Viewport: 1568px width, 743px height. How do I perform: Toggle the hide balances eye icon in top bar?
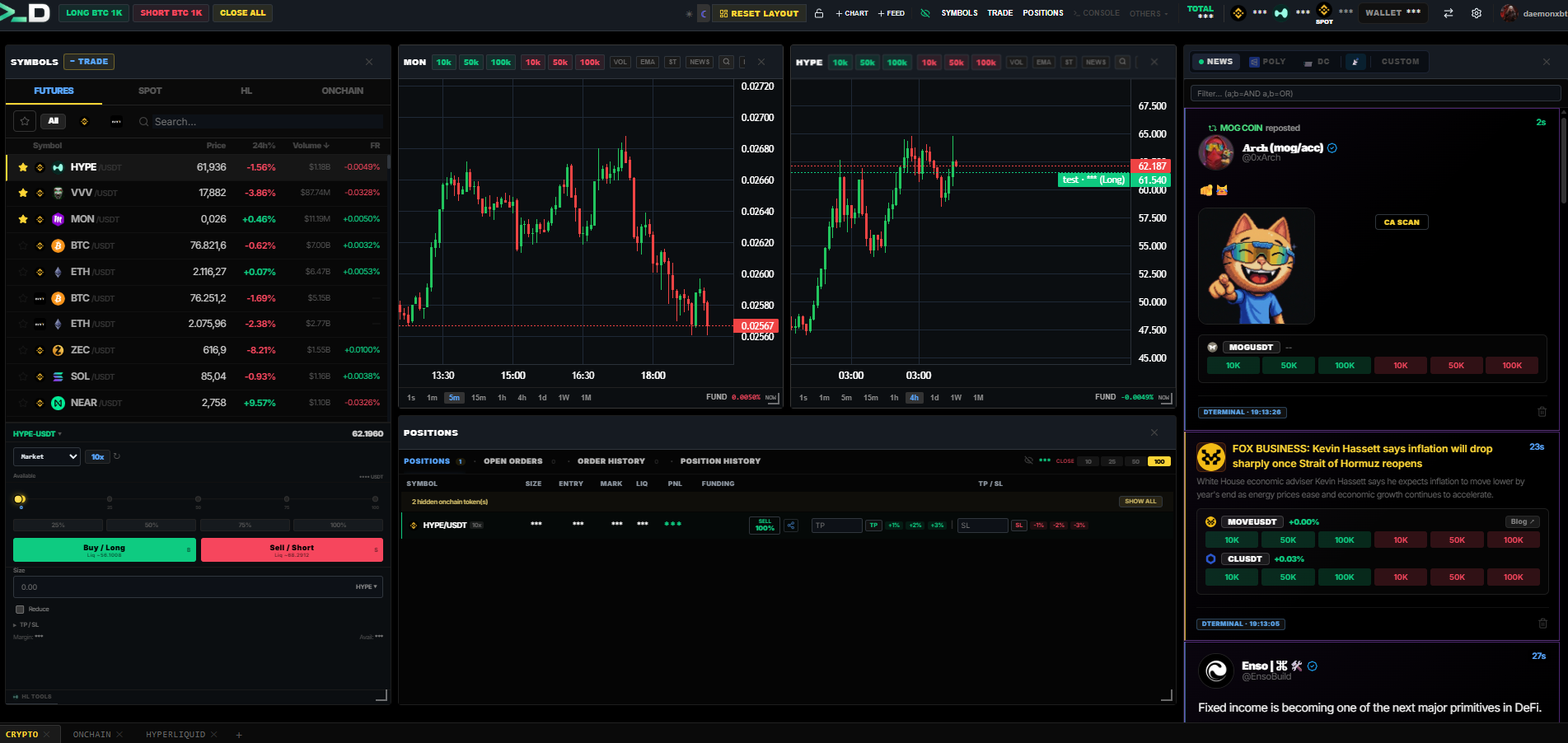925,13
